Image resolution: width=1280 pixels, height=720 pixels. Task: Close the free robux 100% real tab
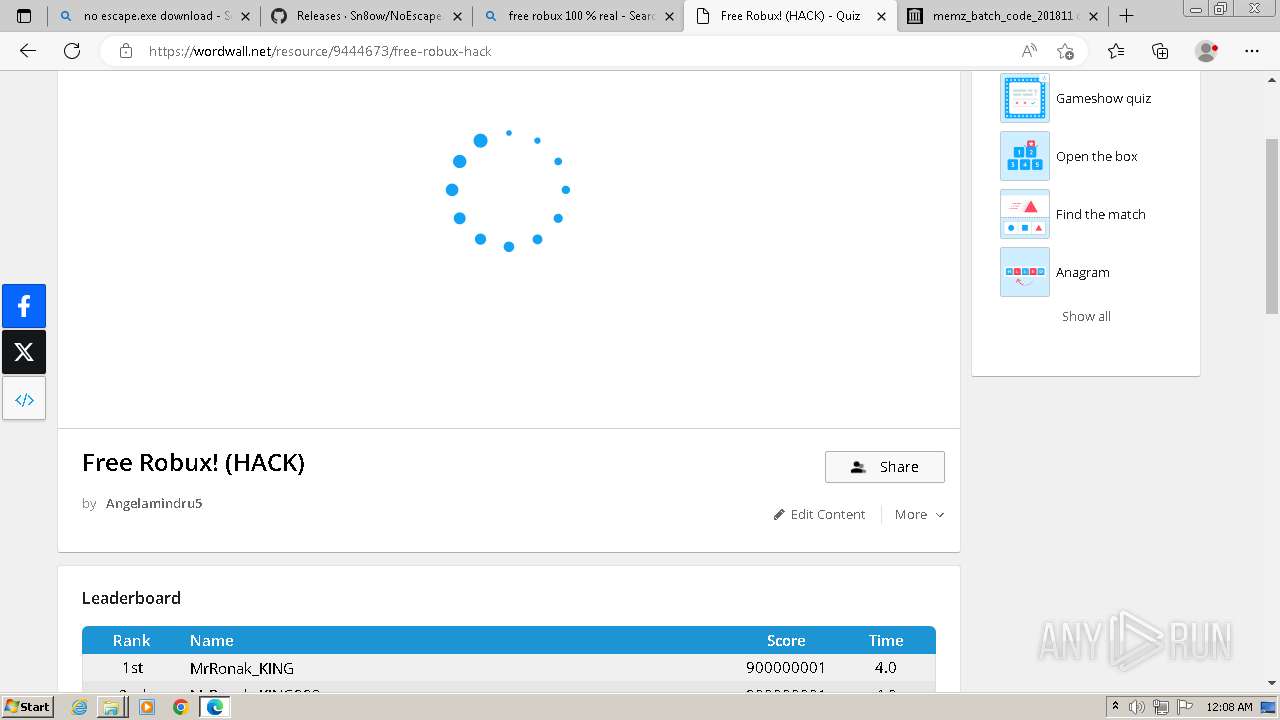coord(669,16)
